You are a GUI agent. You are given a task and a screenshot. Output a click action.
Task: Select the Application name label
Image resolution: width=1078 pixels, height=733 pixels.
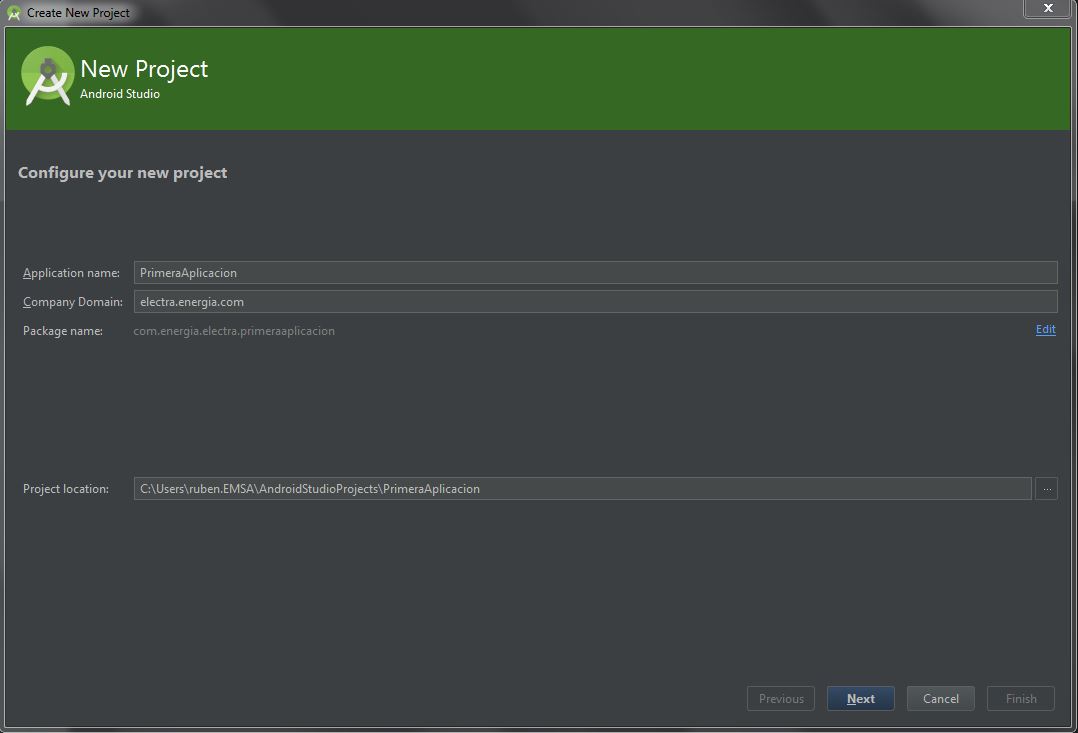point(71,273)
